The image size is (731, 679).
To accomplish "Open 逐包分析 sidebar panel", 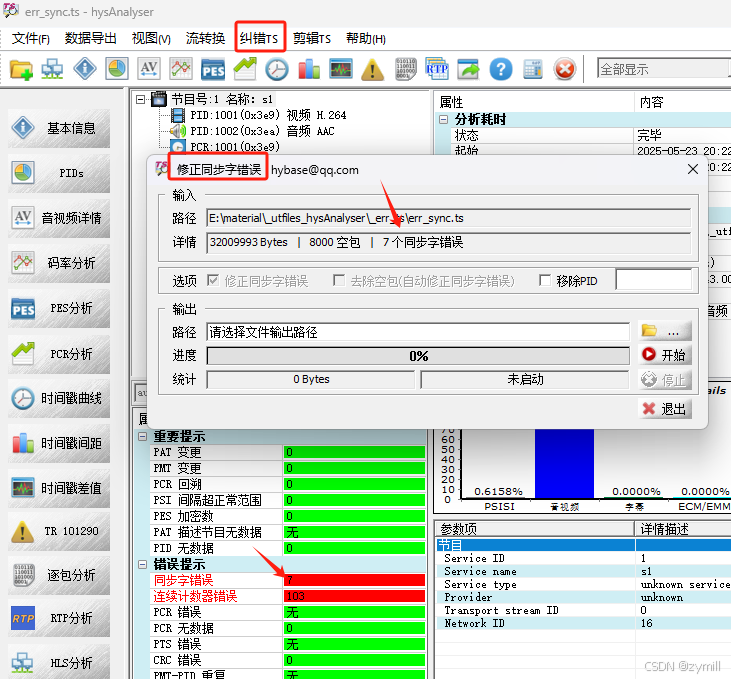I will 59,575.
